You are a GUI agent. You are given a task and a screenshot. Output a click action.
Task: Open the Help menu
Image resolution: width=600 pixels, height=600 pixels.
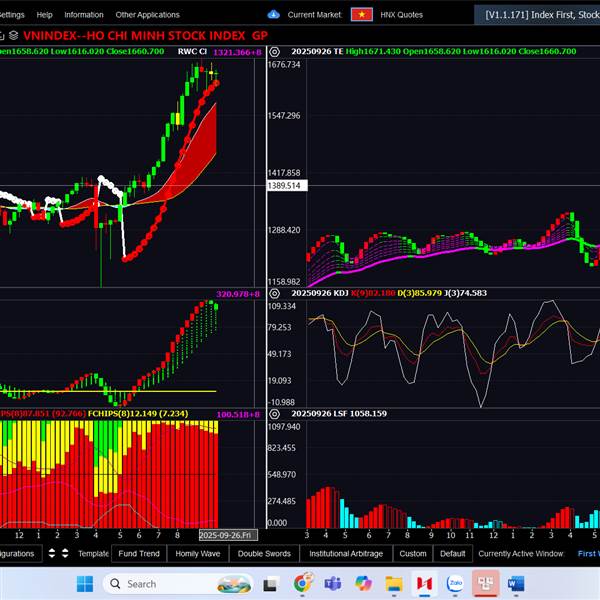(44, 15)
